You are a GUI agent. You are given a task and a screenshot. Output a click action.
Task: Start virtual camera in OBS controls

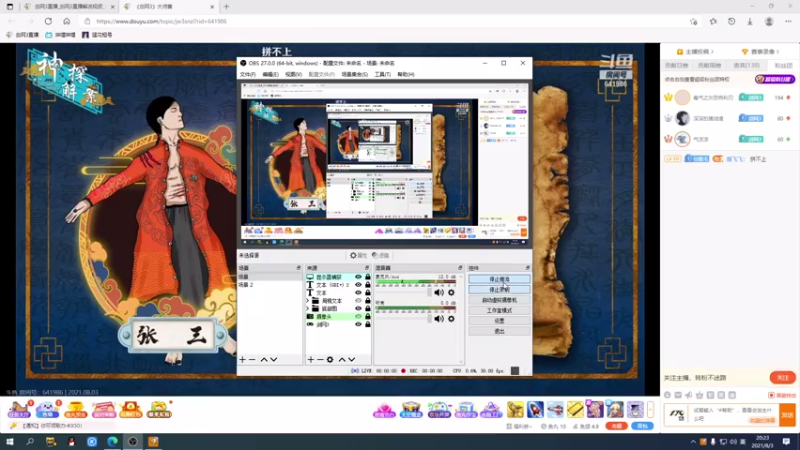[x=499, y=300]
